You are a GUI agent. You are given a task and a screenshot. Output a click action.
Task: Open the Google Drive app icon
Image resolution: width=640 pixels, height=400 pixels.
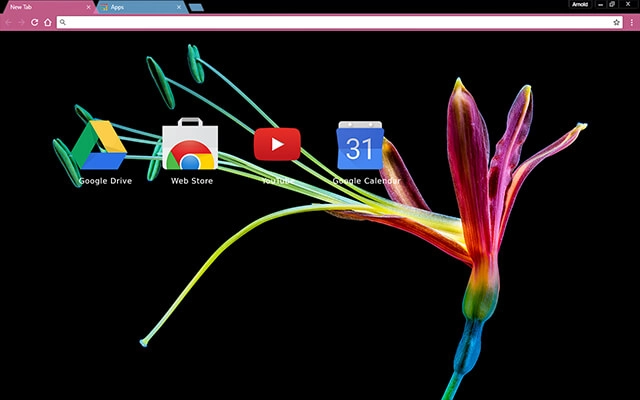(99, 145)
